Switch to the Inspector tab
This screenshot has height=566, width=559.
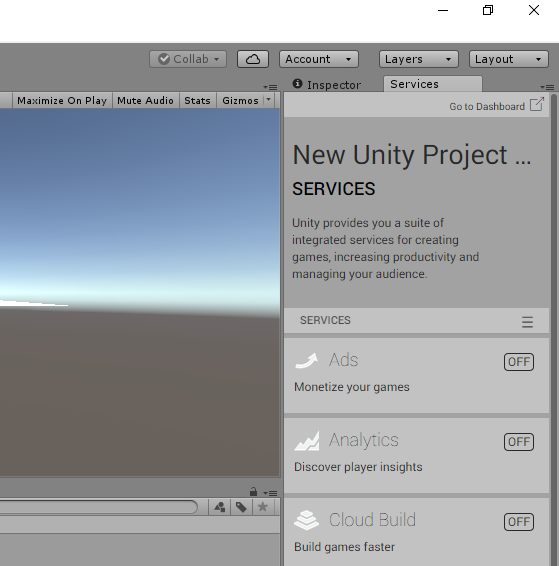327,84
